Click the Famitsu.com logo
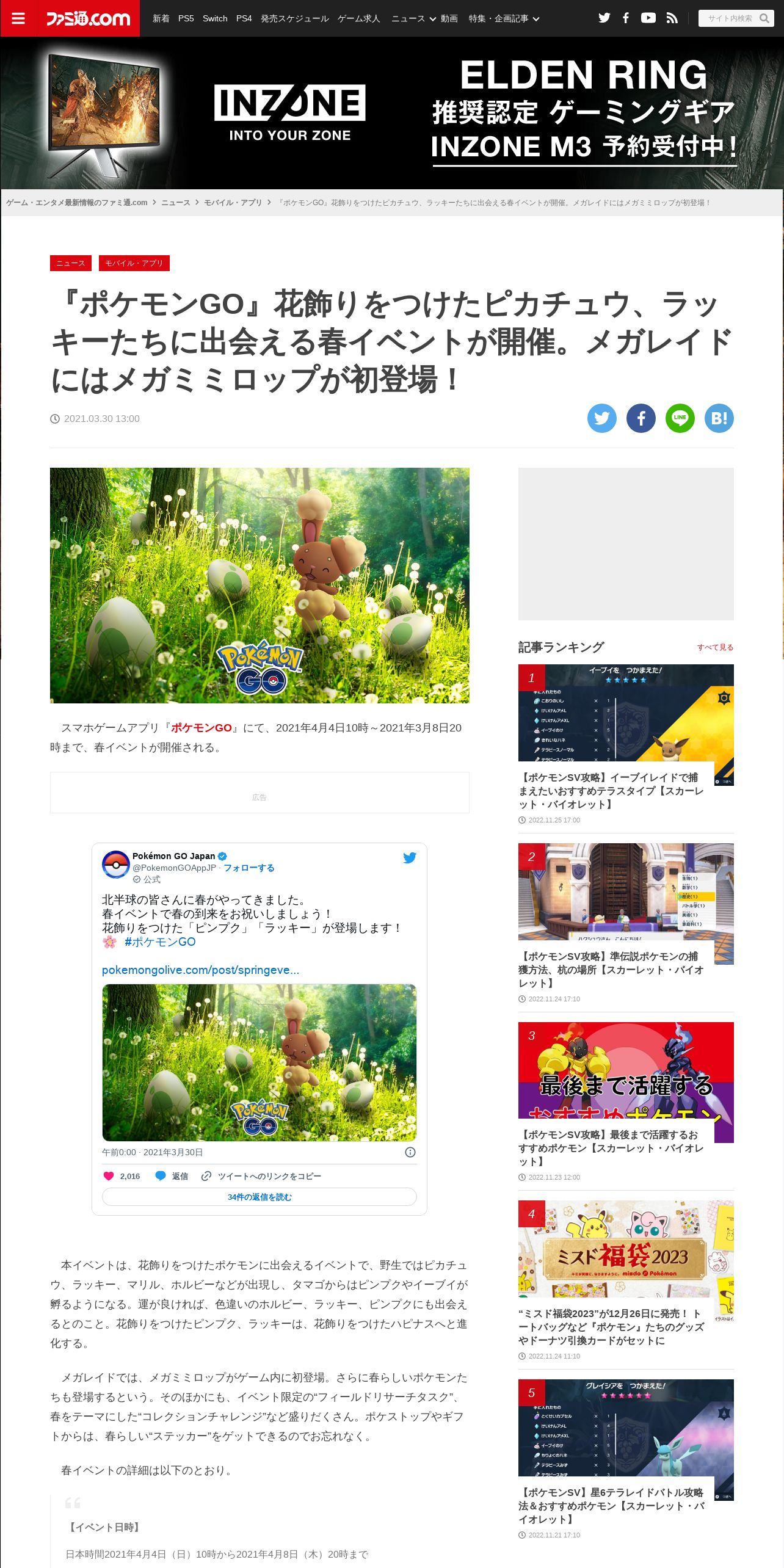784x1568 pixels. click(x=89, y=18)
